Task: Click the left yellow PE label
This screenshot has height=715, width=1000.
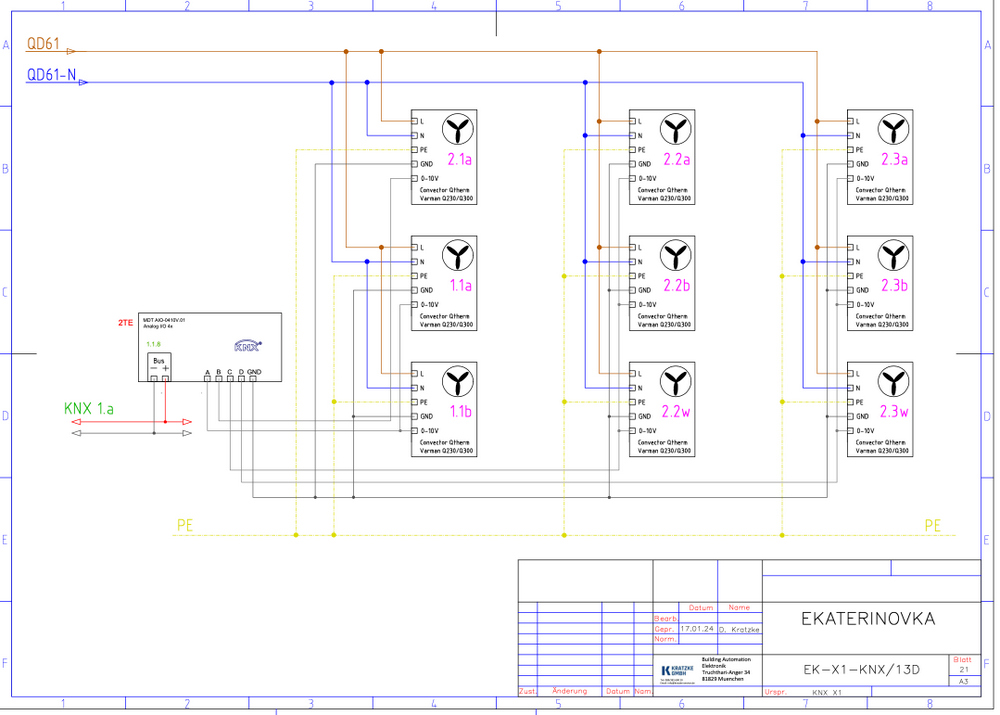Action: [x=186, y=525]
